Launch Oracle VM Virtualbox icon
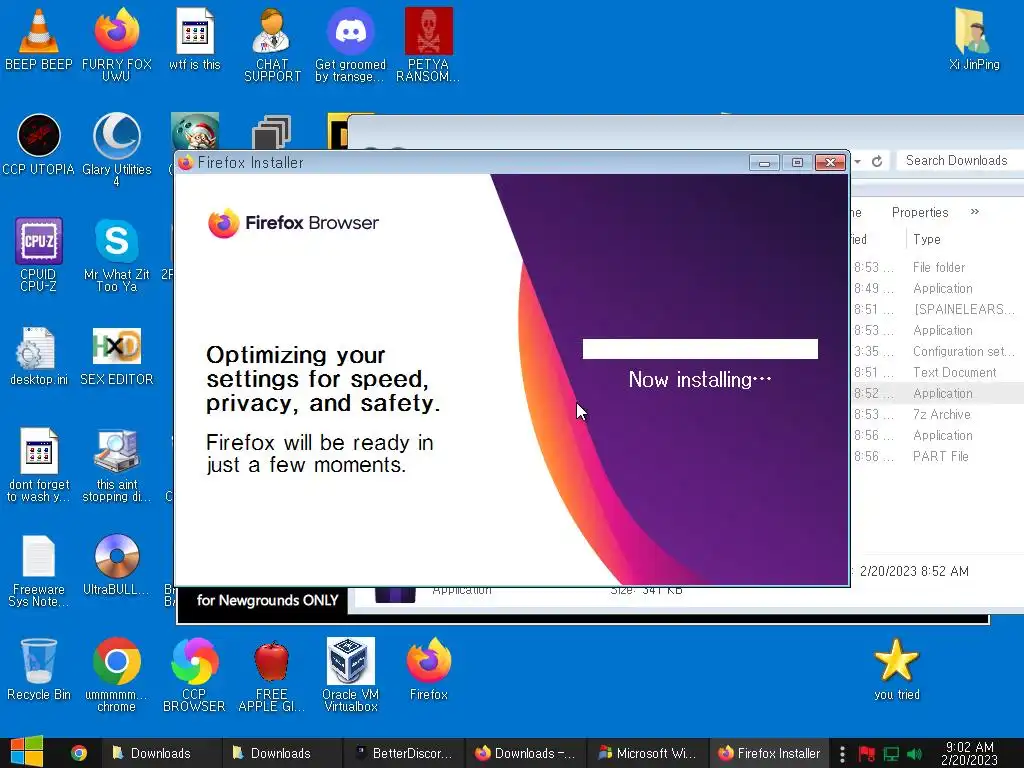 point(351,675)
